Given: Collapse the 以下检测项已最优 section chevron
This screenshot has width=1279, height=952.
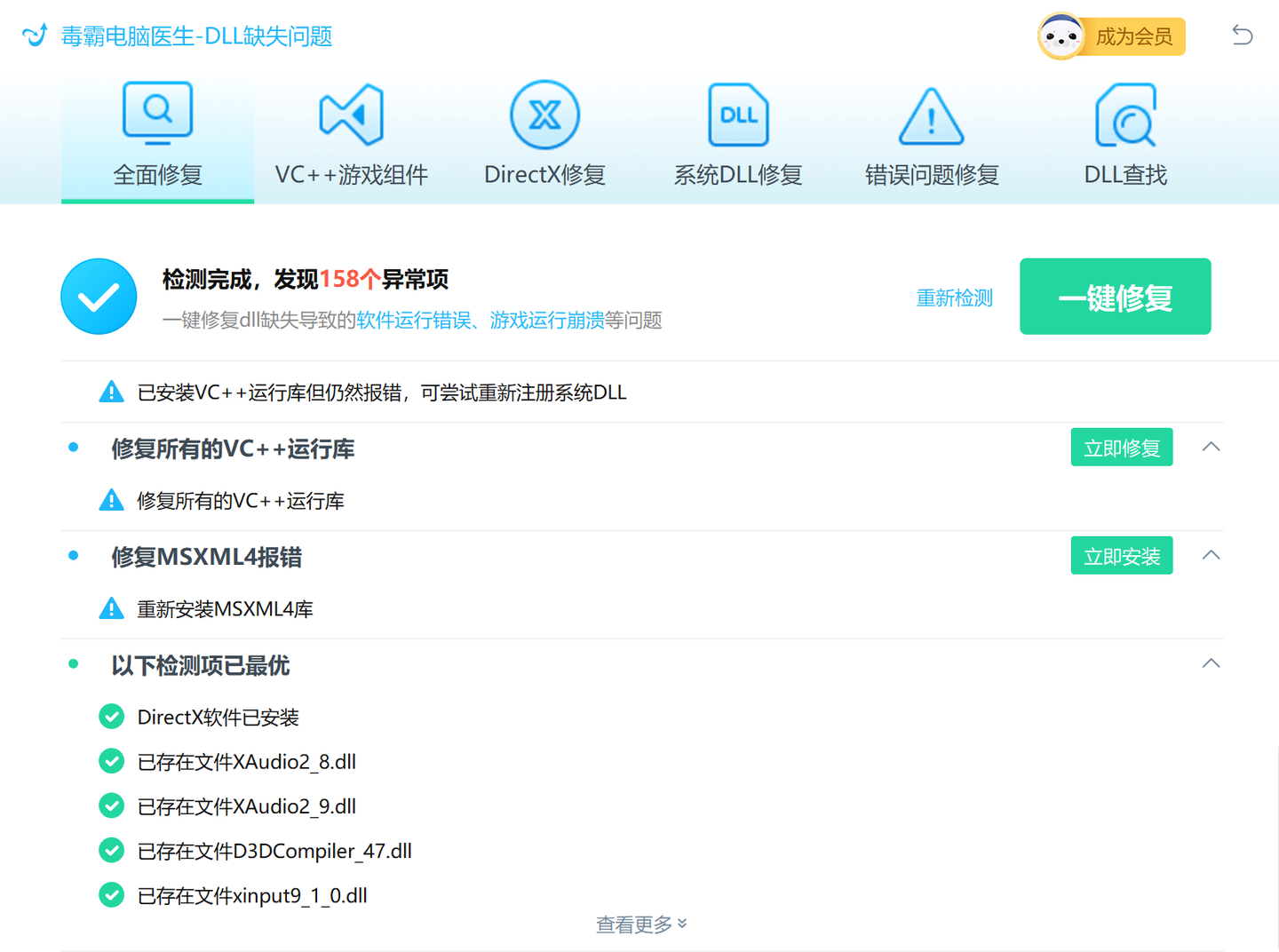Looking at the screenshot, I should click(x=1211, y=663).
